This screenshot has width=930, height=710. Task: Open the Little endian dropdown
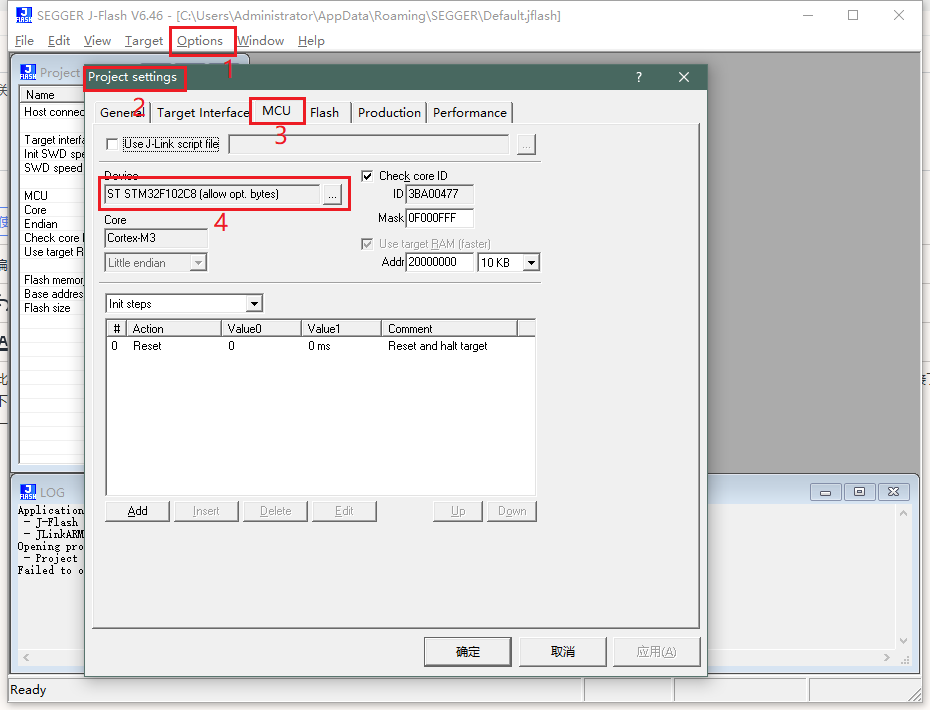tap(198, 263)
